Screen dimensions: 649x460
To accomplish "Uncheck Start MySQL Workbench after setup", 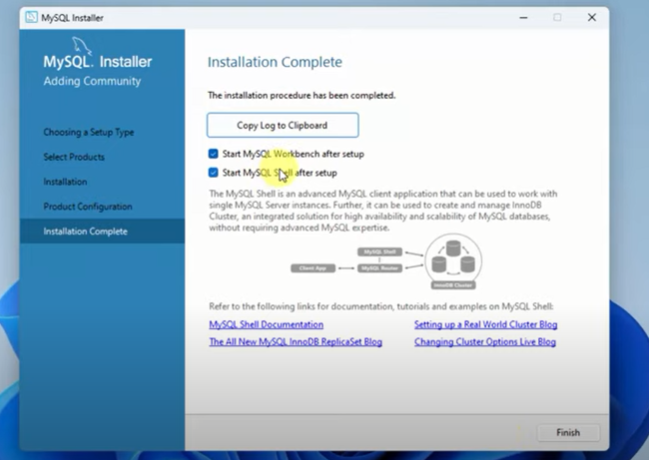I will click(213, 154).
